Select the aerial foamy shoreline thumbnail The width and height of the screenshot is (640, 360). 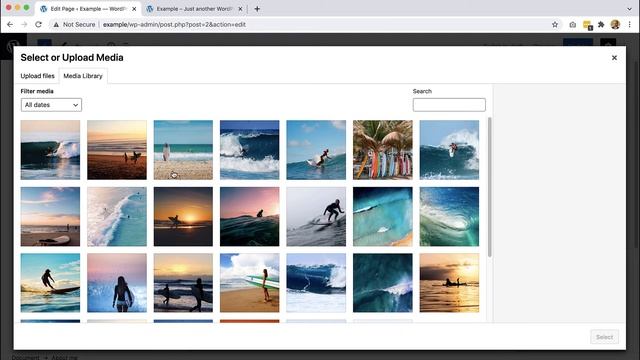[117, 216]
